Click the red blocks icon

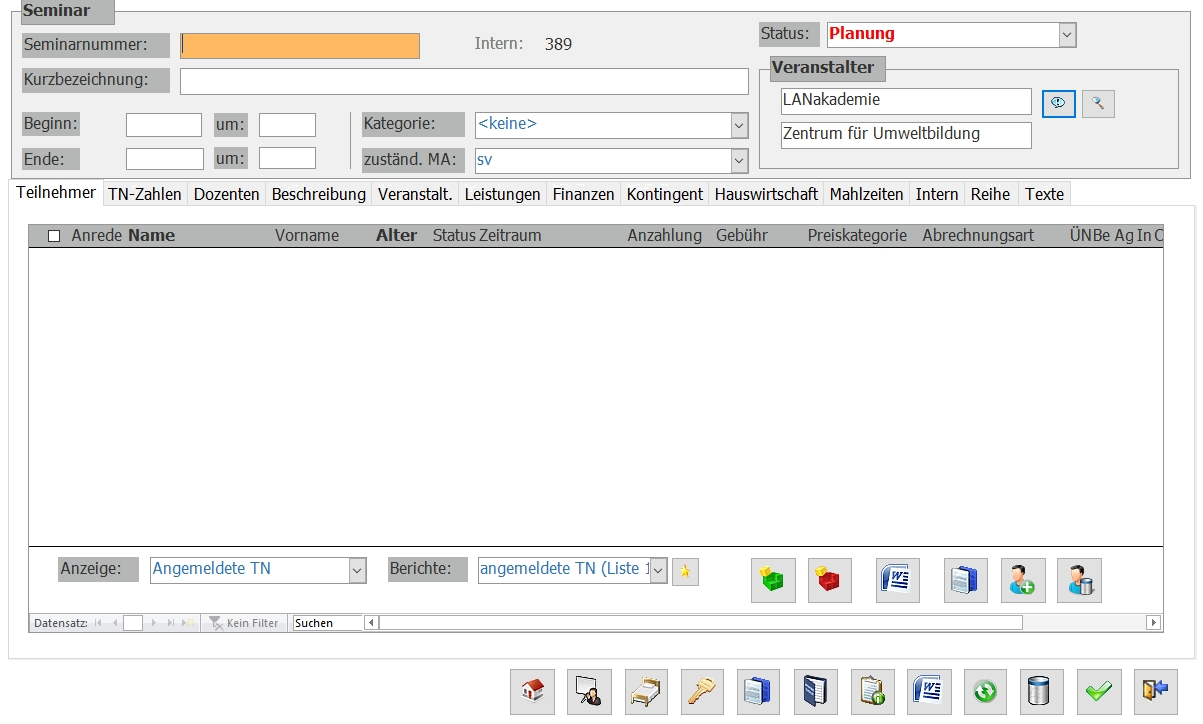pyautogui.click(x=829, y=581)
